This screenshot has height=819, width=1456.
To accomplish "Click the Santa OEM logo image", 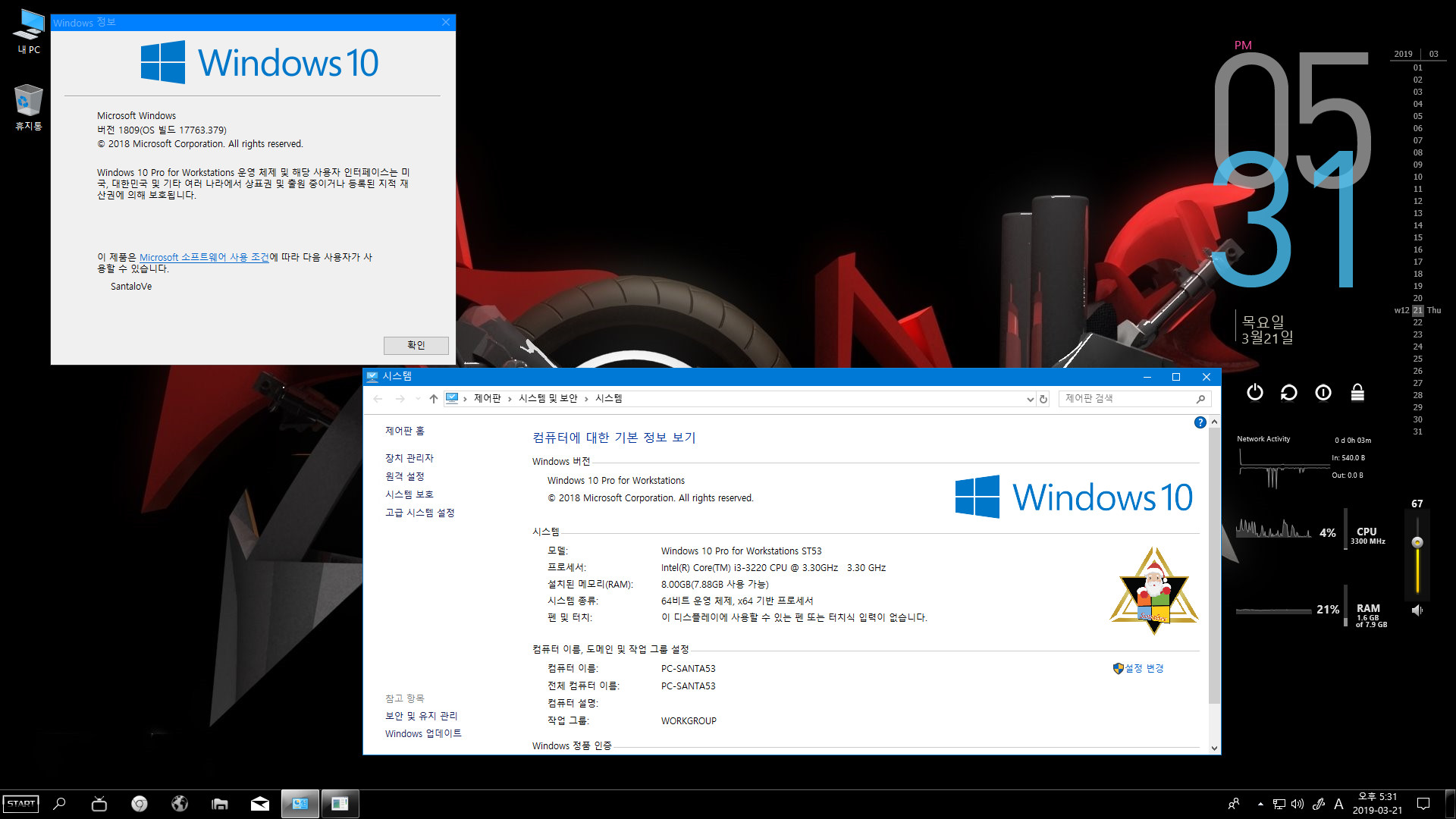I will pyautogui.click(x=1153, y=591).
